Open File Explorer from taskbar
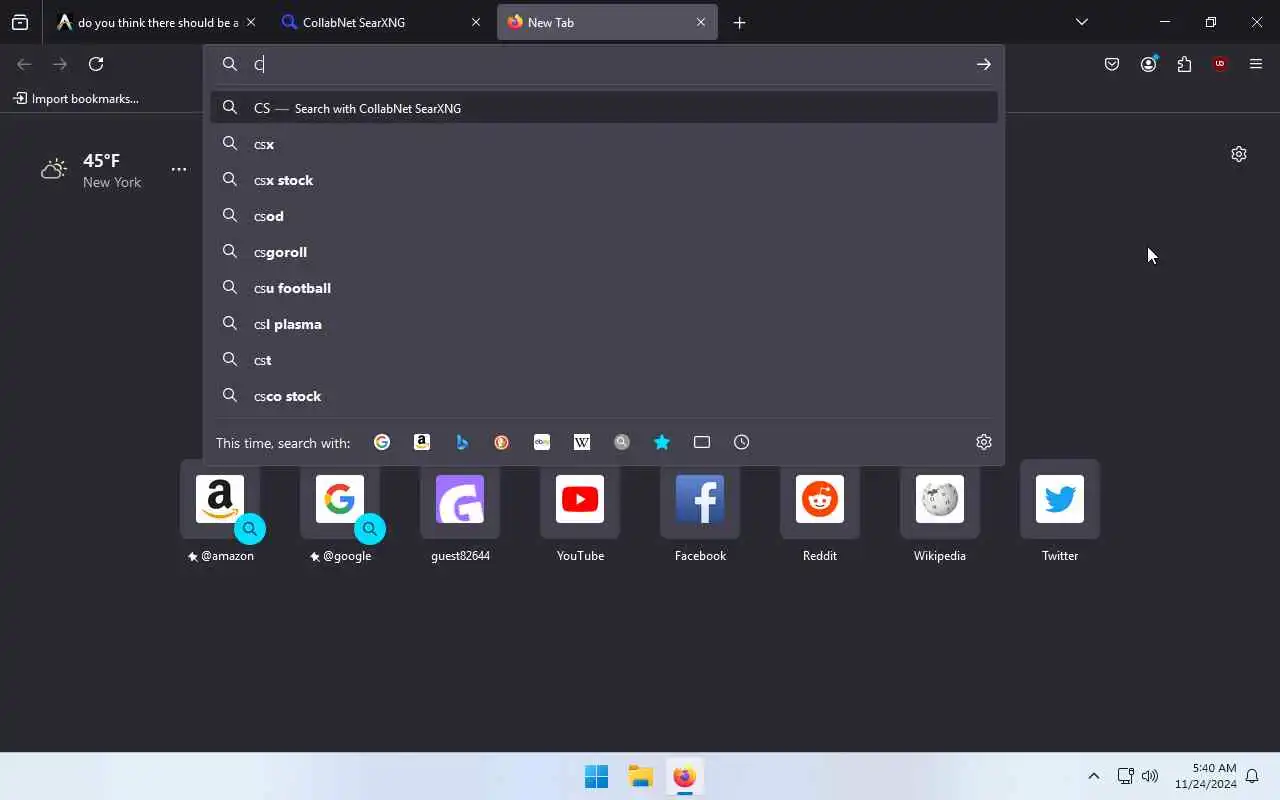 tap(641, 777)
